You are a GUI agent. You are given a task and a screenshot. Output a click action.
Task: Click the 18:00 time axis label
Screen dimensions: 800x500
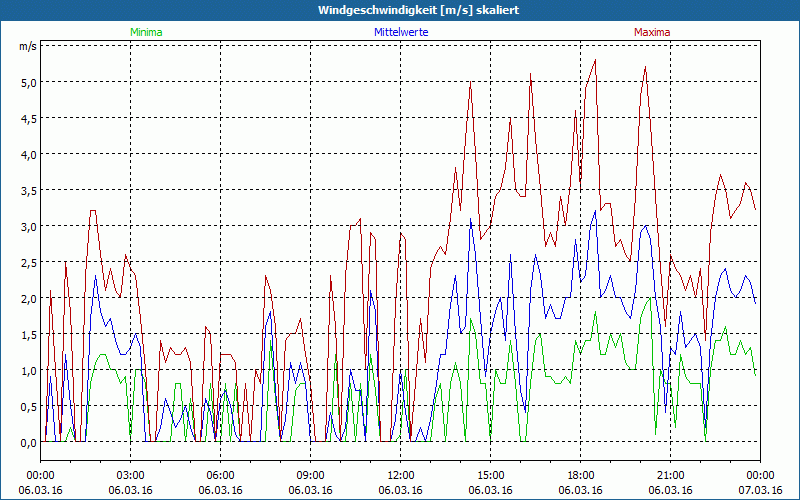(581, 475)
